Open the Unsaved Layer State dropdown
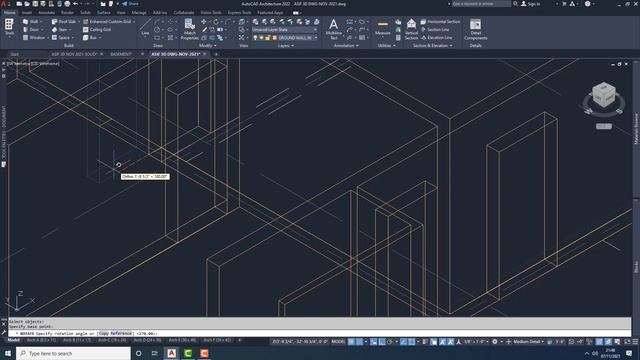 284,30
